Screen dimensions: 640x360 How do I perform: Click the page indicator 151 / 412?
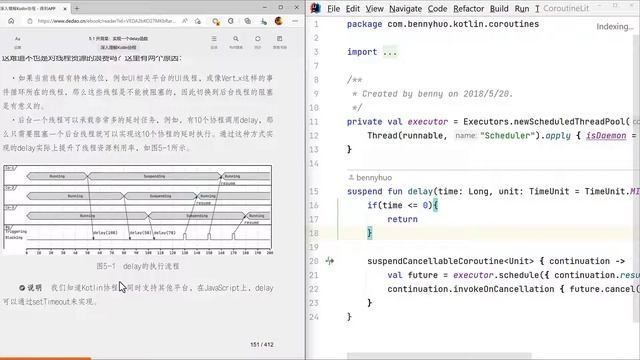coord(262,344)
